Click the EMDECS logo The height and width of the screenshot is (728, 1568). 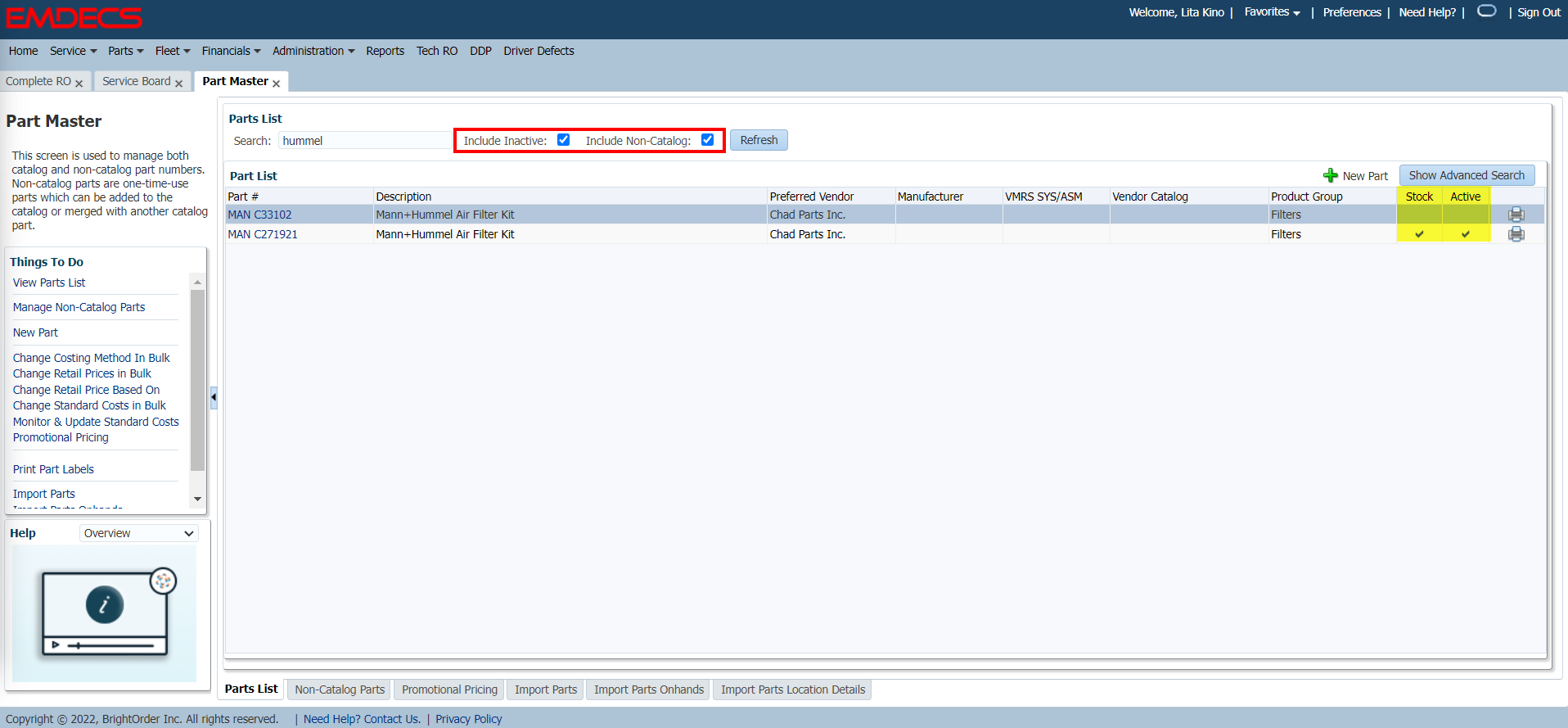[x=74, y=17]
